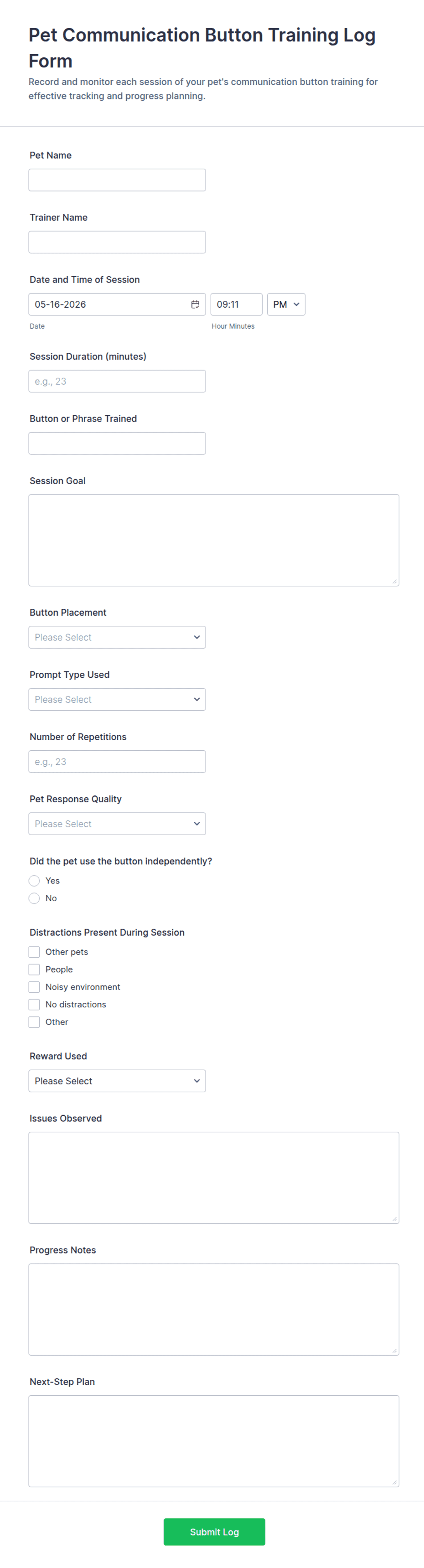The image size is (424, 1568).
Task: Focus the Session Goal text area
Action: pyautogui.click(x=214, y=541)
